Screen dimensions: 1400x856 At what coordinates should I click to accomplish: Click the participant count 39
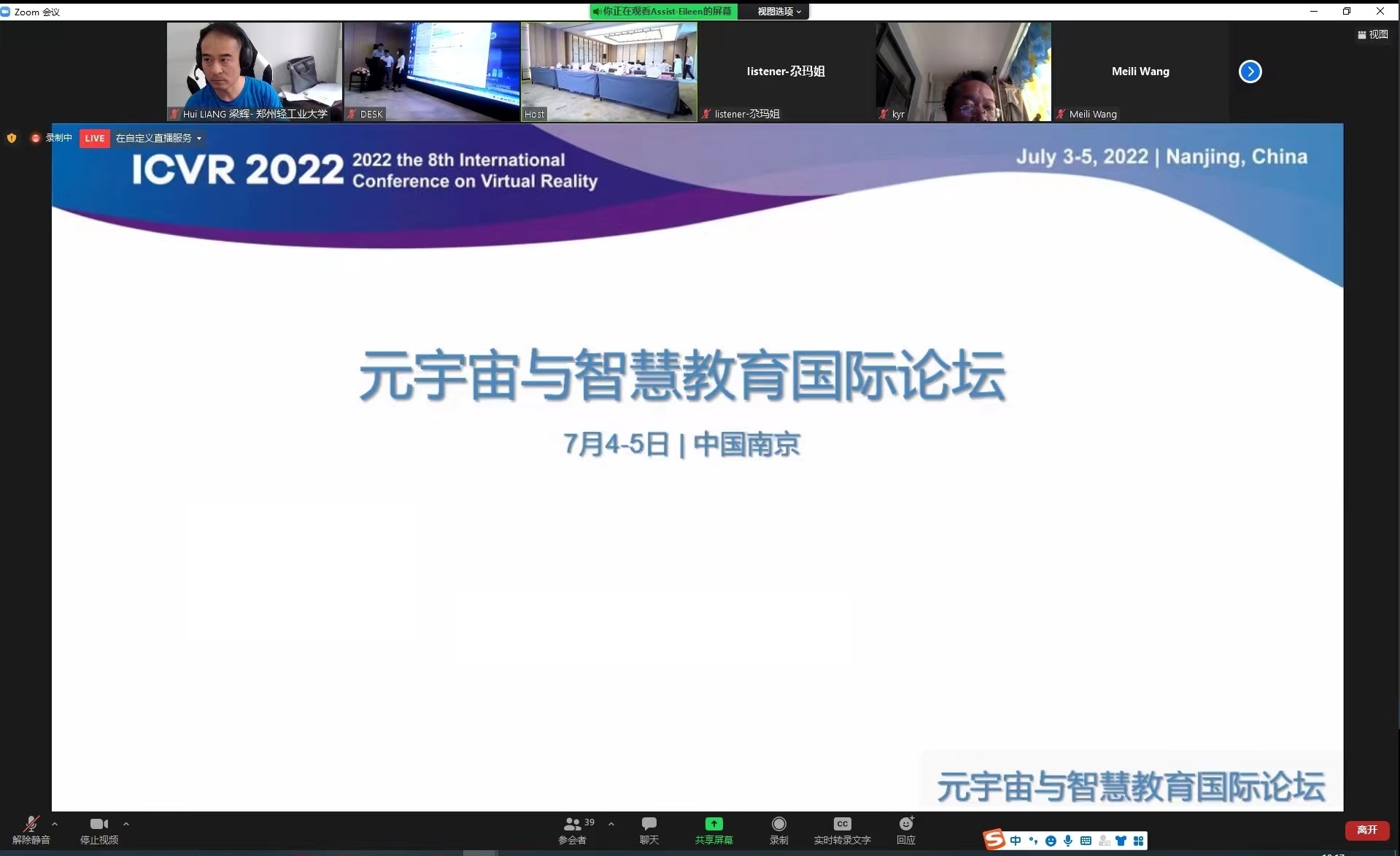coord(589,822)
